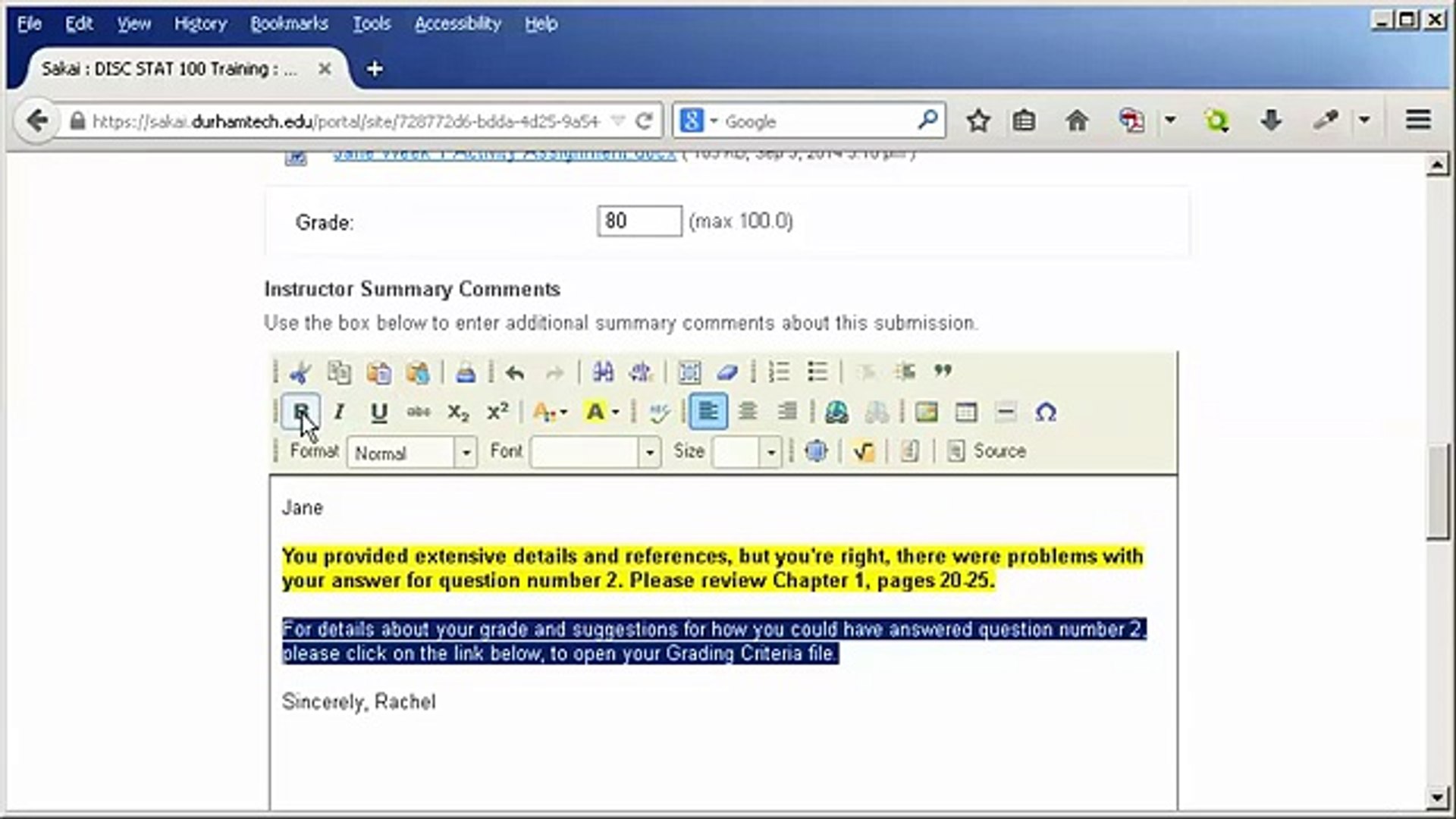1456x819 pixels.
Task: Insert special character with Omega icon
Action: pyautogui.click(x=1046, y=413)
